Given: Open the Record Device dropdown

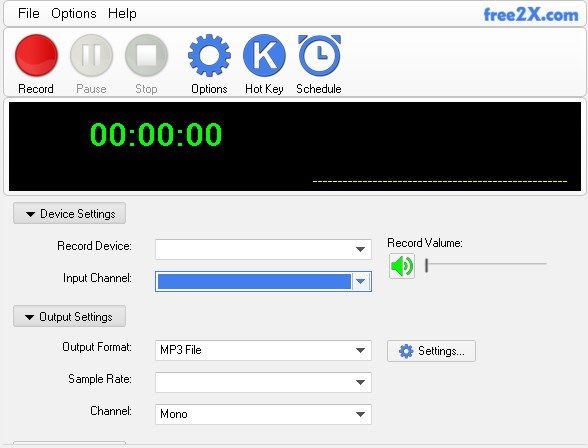Looking at the screenshot, I should tap(263, 249).
